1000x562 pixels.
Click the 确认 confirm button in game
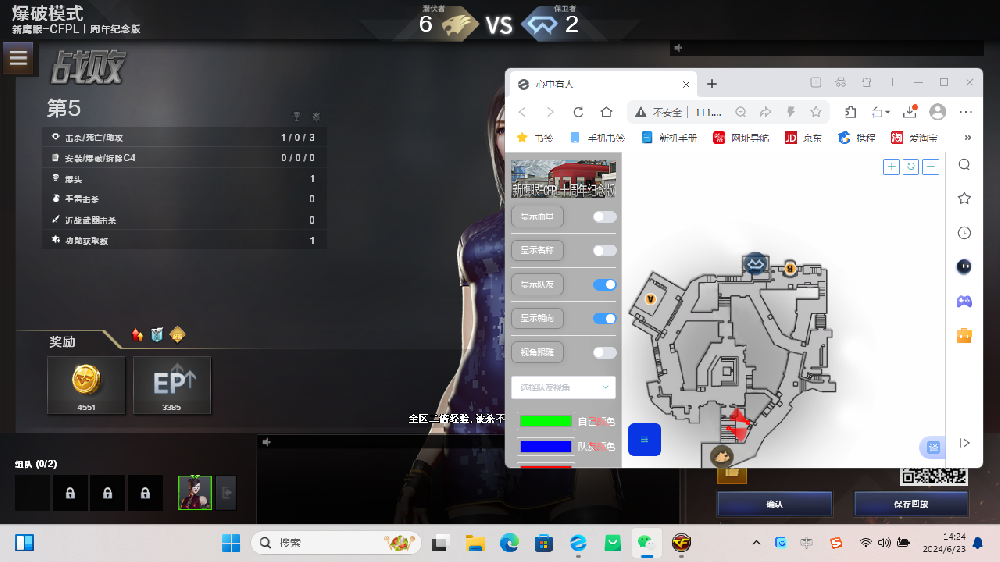coord(775,504)
